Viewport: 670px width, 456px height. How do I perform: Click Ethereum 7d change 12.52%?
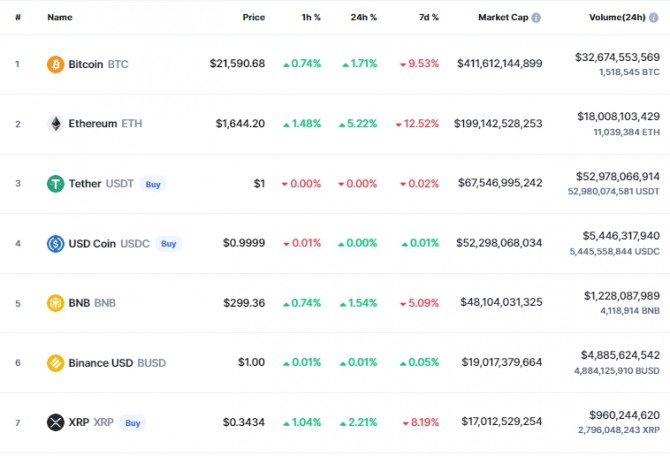pos(417,124)
